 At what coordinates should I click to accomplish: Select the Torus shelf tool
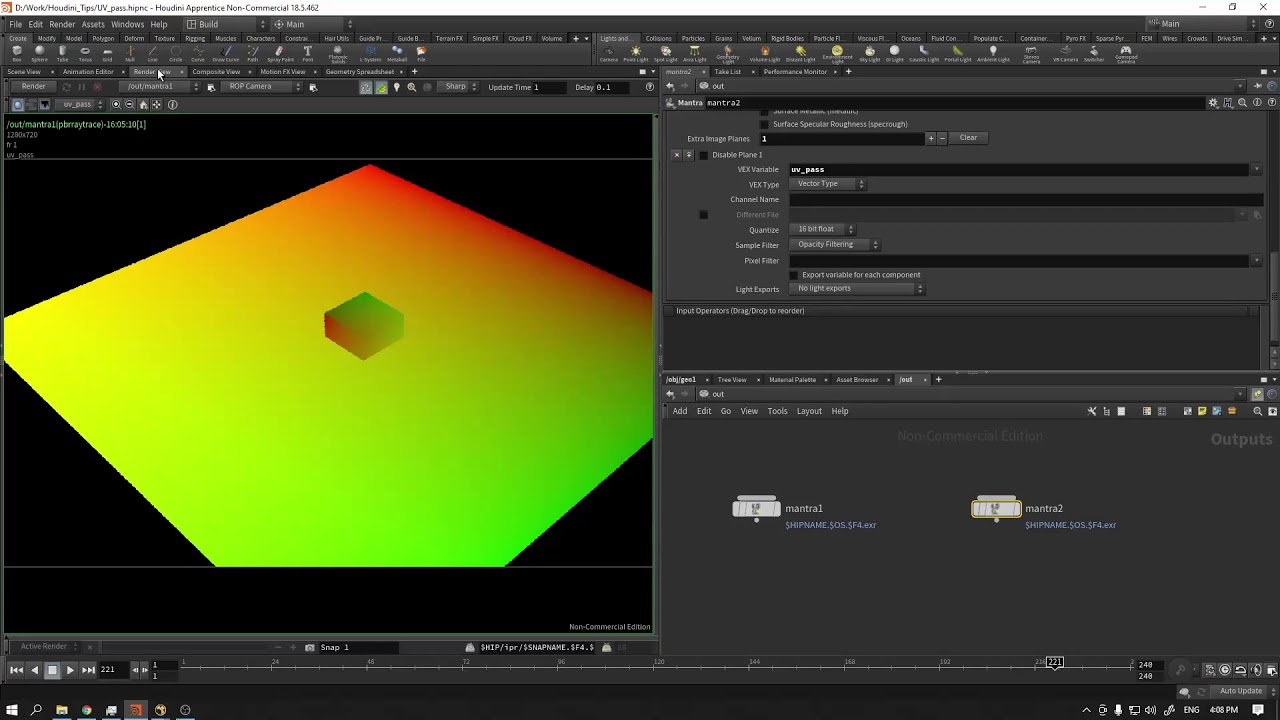point(85,53)
